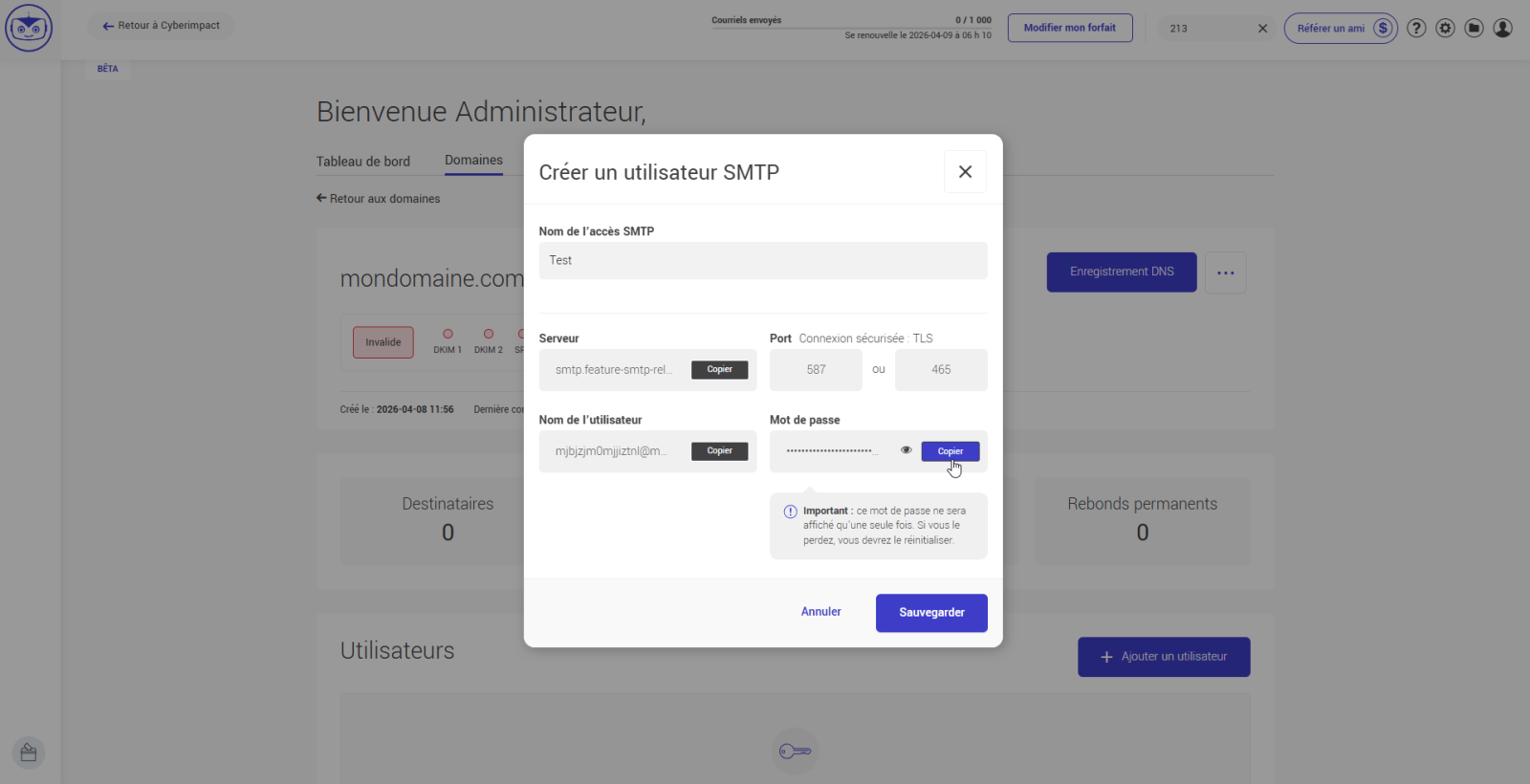The image size is (1530, 784).
Task: Click the Modifier mon forfait button
Action: click(1069, 28)
